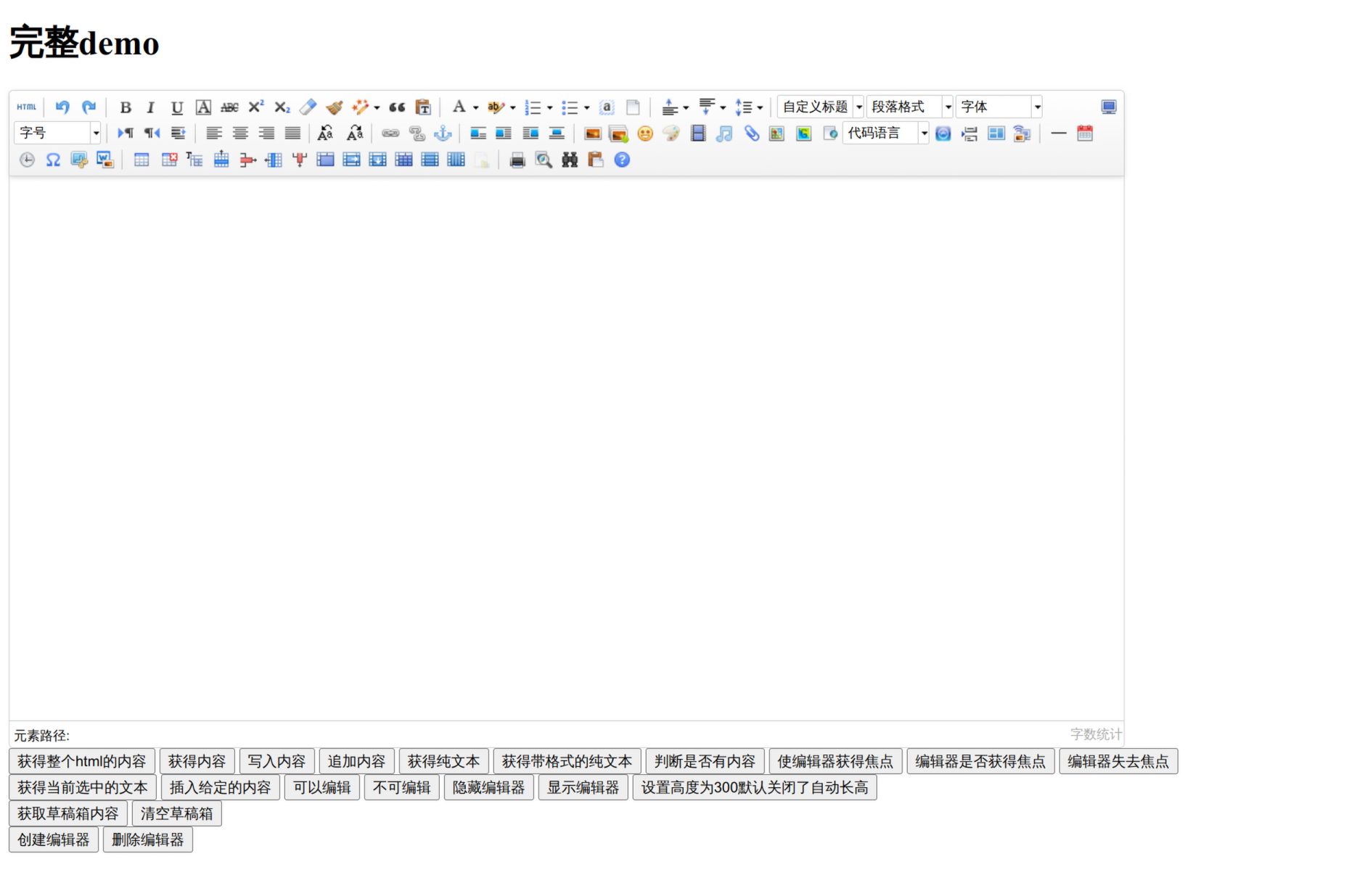Click the 判断是否有内容 button
This screenshot has width=1365, height=896.
coord(705,762)
